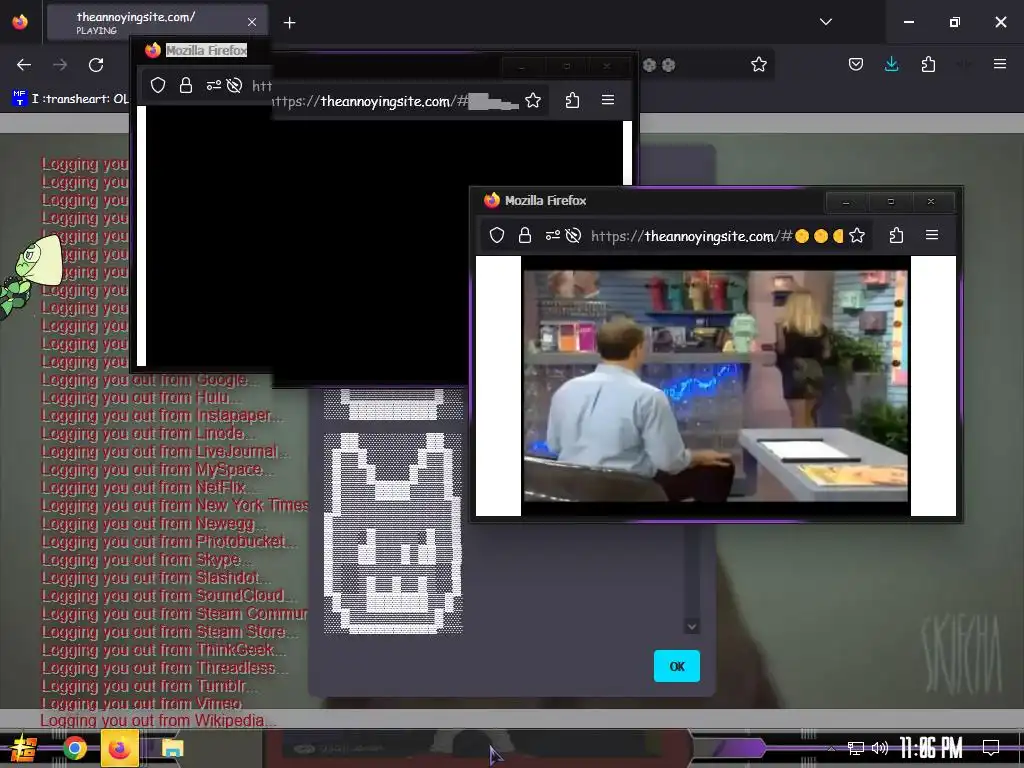This screenshot has height=768, width=1024.
Task: Click the video in the popup window
Action: click(716, 386)
